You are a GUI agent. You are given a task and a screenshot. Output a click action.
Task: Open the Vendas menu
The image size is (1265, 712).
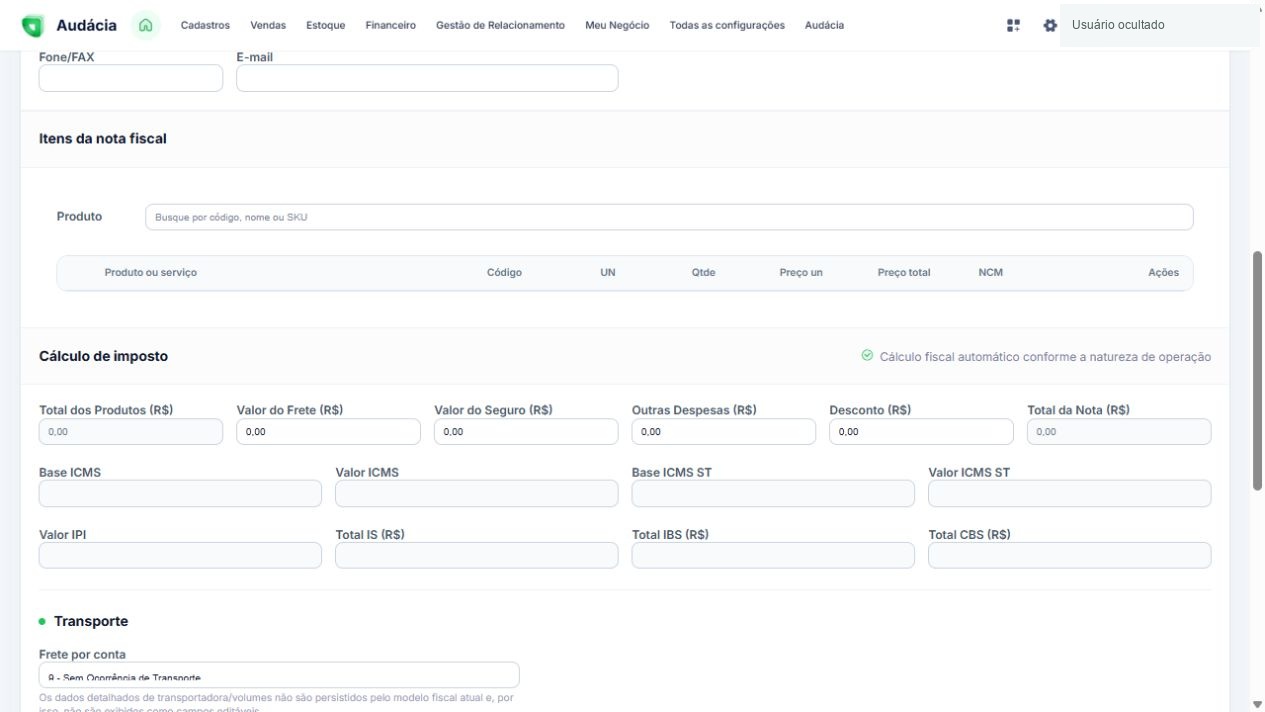click(268, 25)
